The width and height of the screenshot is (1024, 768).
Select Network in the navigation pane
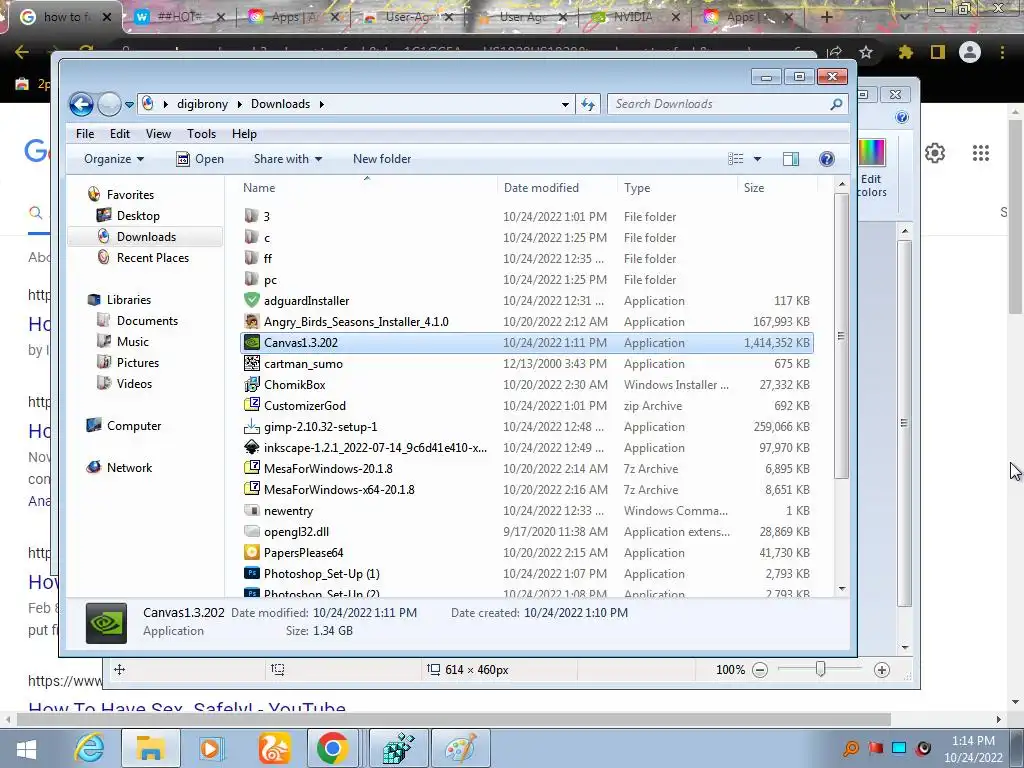coord(129,468)
